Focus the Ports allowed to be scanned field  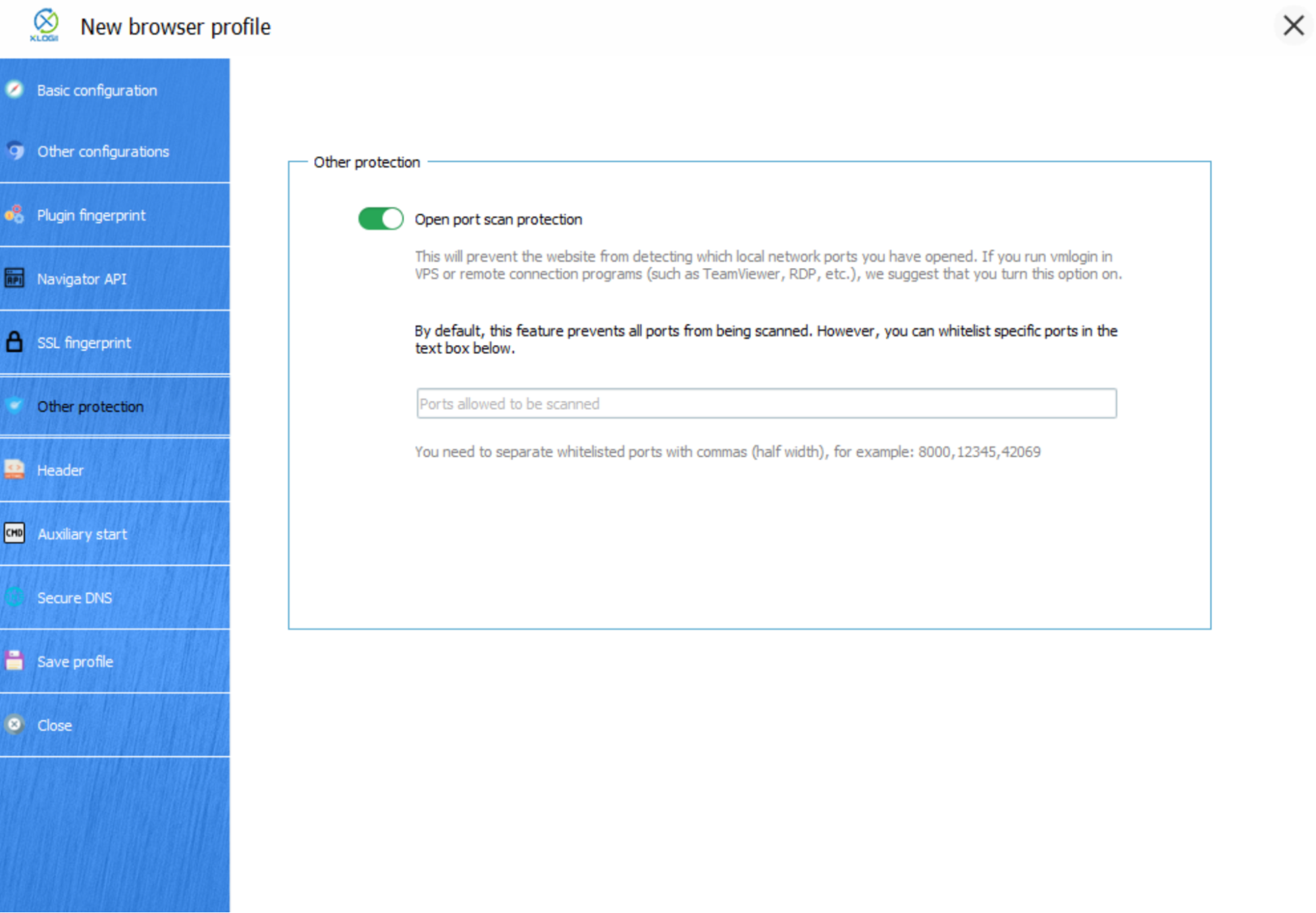pyautogui.click(x=766, y=404)
